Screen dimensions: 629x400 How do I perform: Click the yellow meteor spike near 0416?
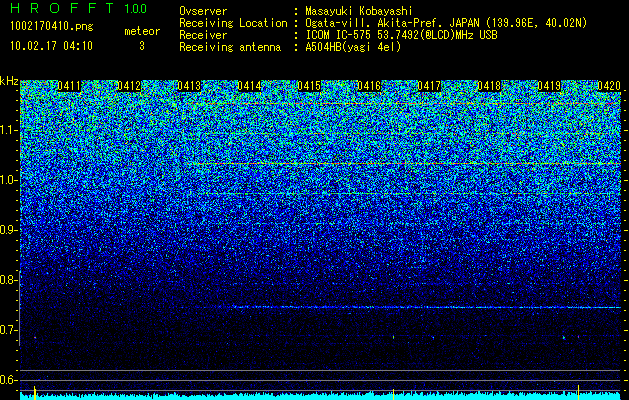coord(394,394)
